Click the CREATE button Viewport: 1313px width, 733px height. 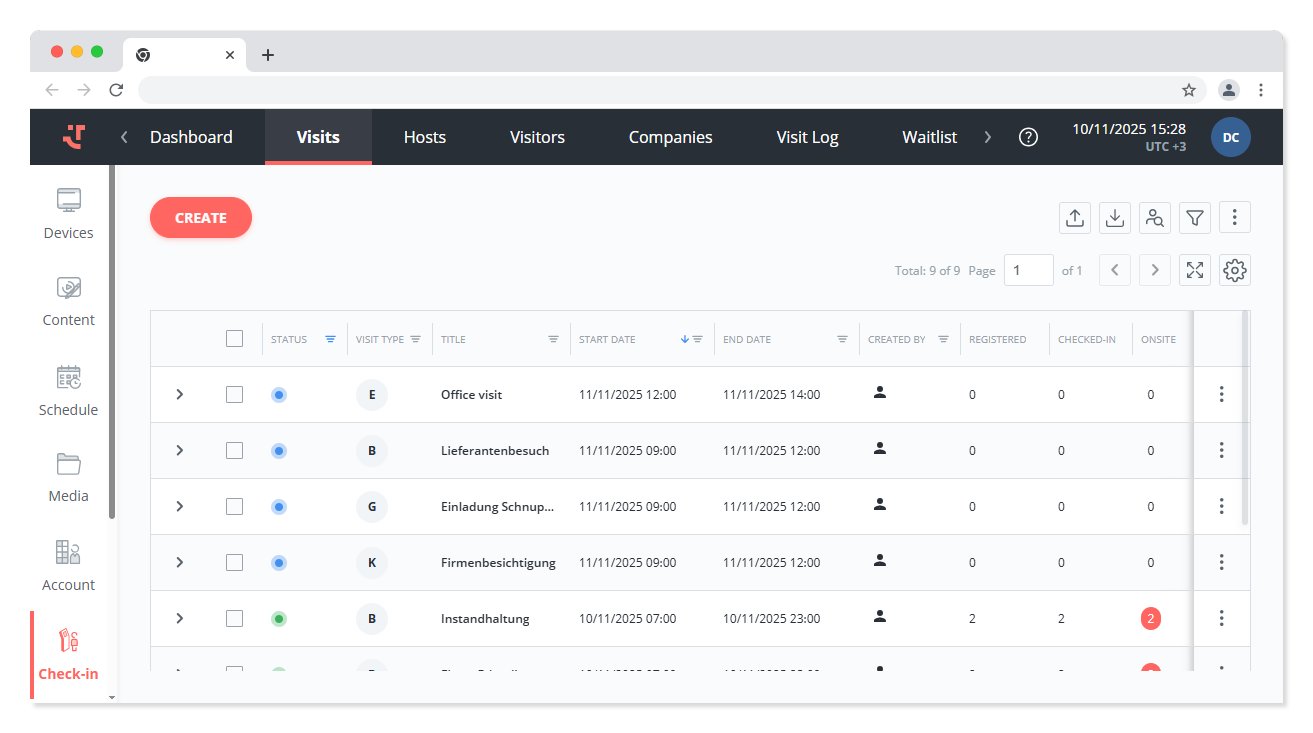click(x=201, y=218)
